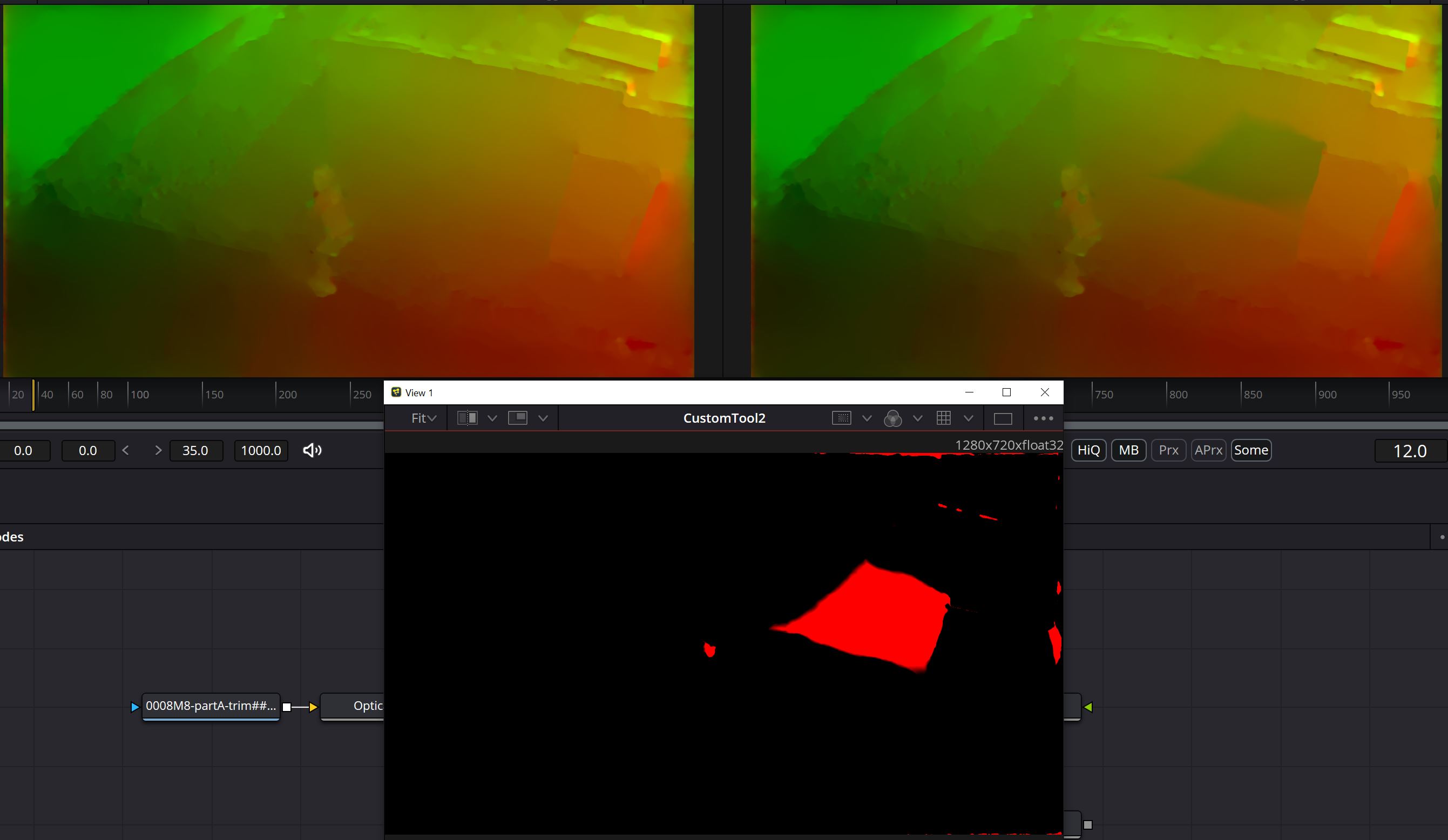Screen dimensions: 1448x840
Task: Click the grey output square near bottom right node
Action: point(1088,825)
